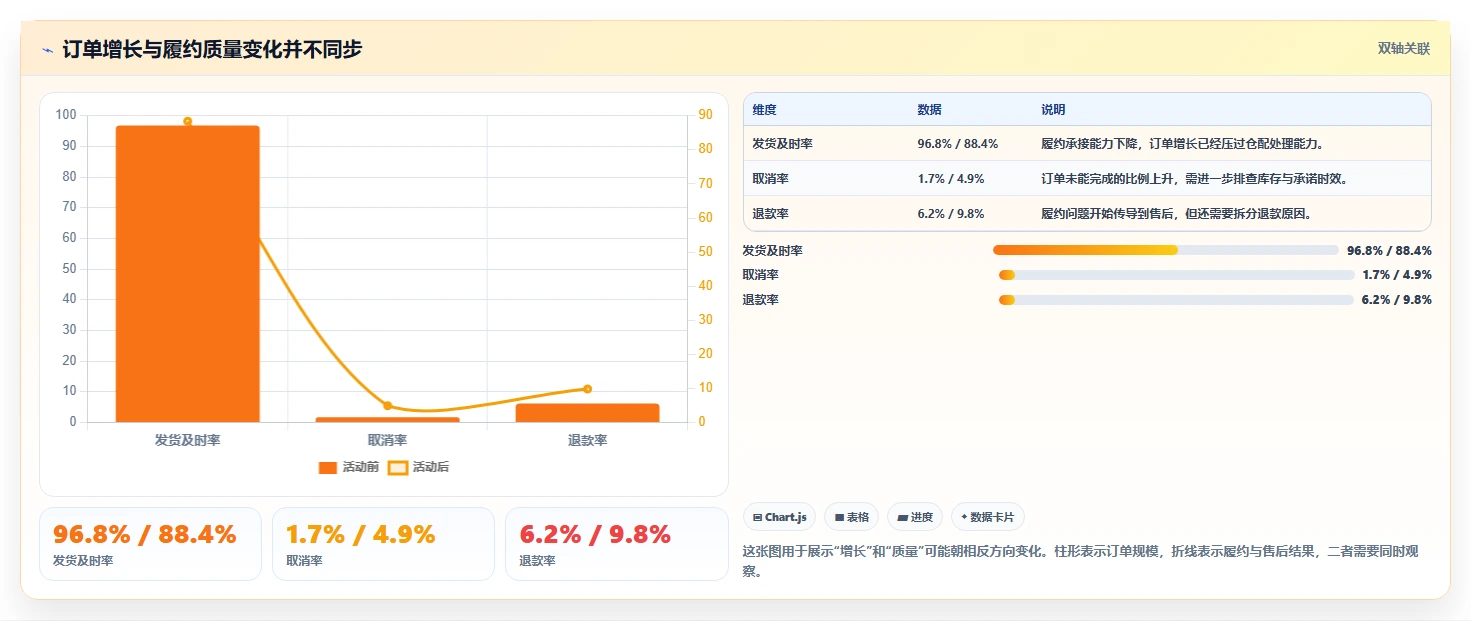Click the 退款率 progress bar
The image size is (1471, 621).
click(1176, 300)
